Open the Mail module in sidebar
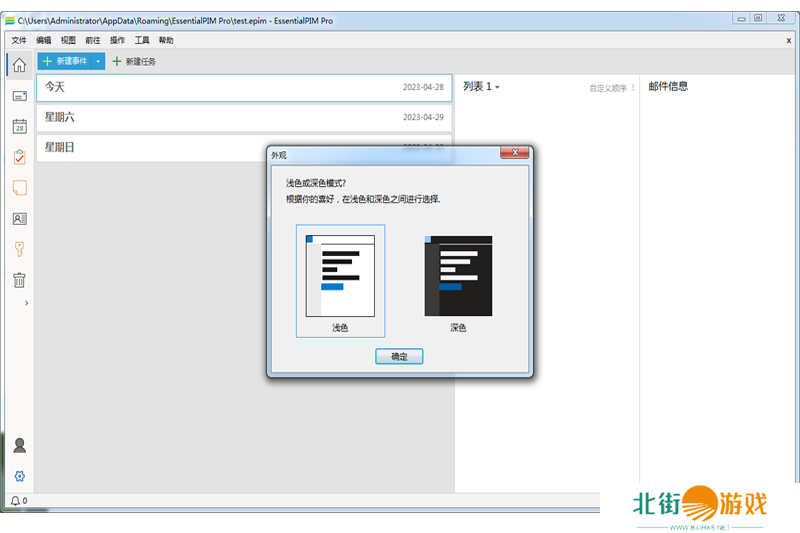 [x=19, y=96]
